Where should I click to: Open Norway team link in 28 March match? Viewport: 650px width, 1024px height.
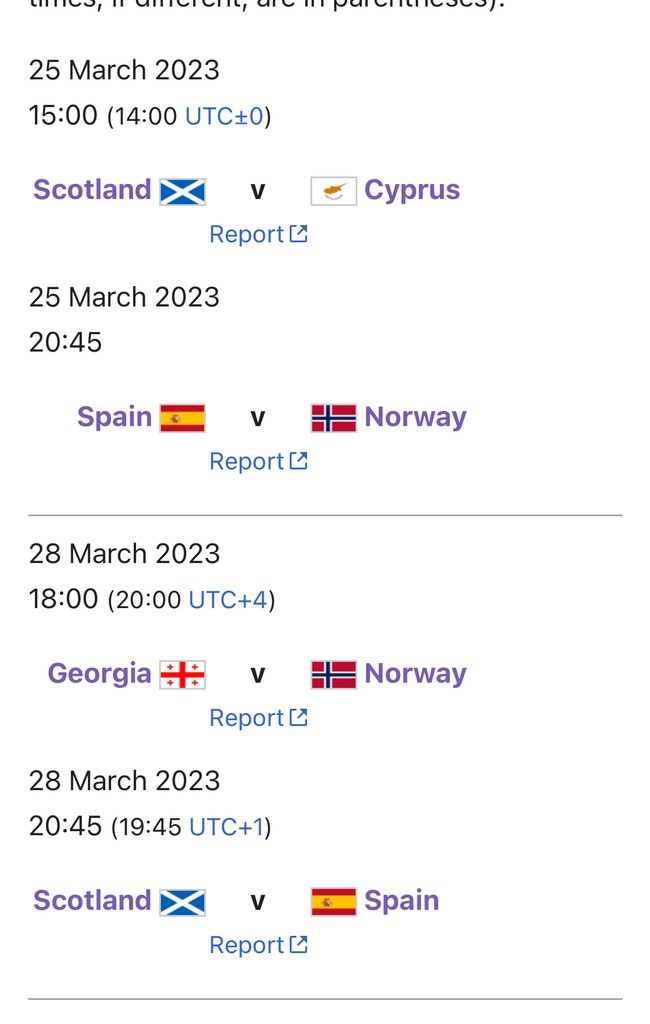tap(415, 673)
